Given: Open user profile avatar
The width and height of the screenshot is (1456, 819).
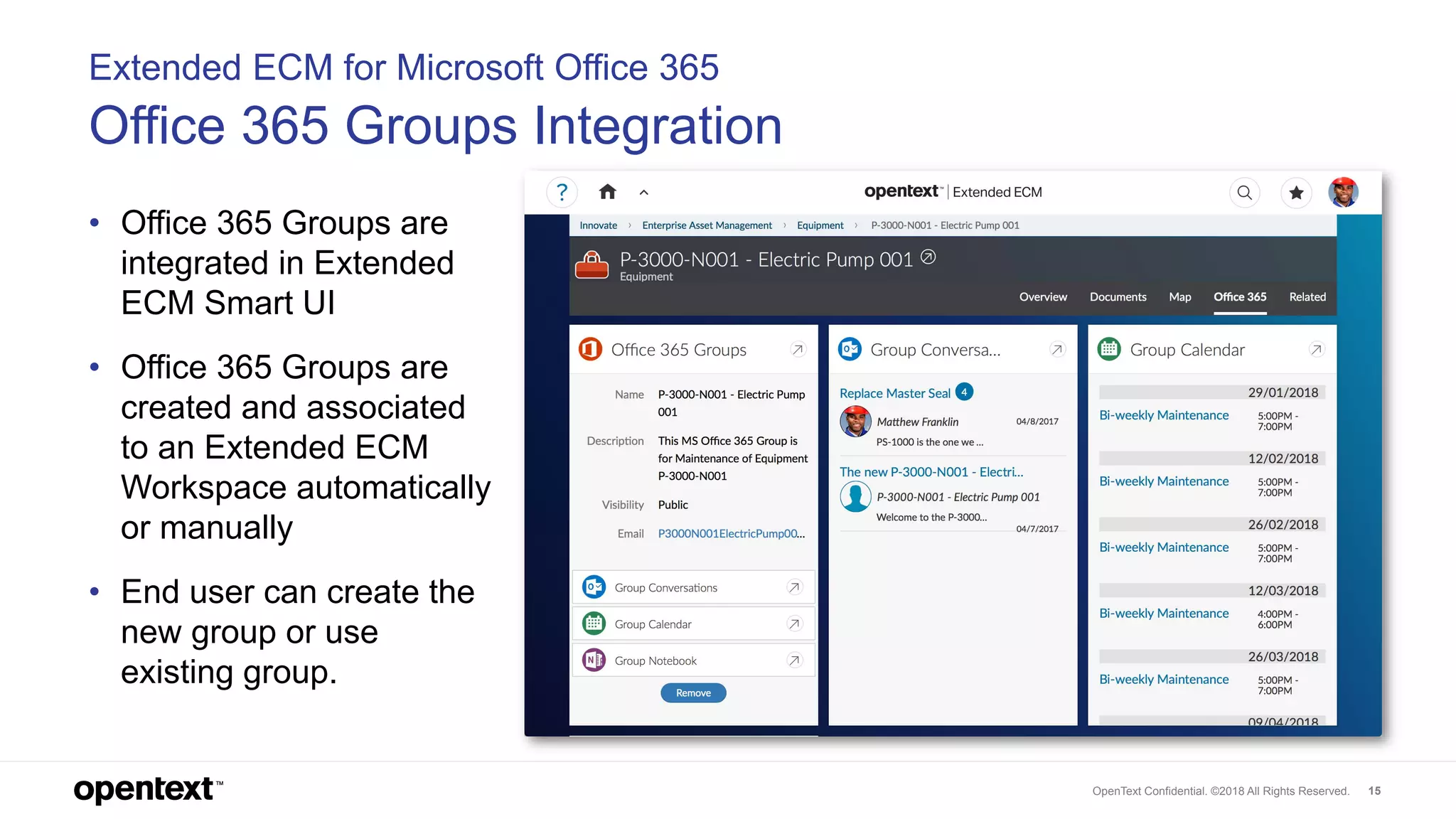Looking at the screenshot, I should click(x=1343, y=192).
